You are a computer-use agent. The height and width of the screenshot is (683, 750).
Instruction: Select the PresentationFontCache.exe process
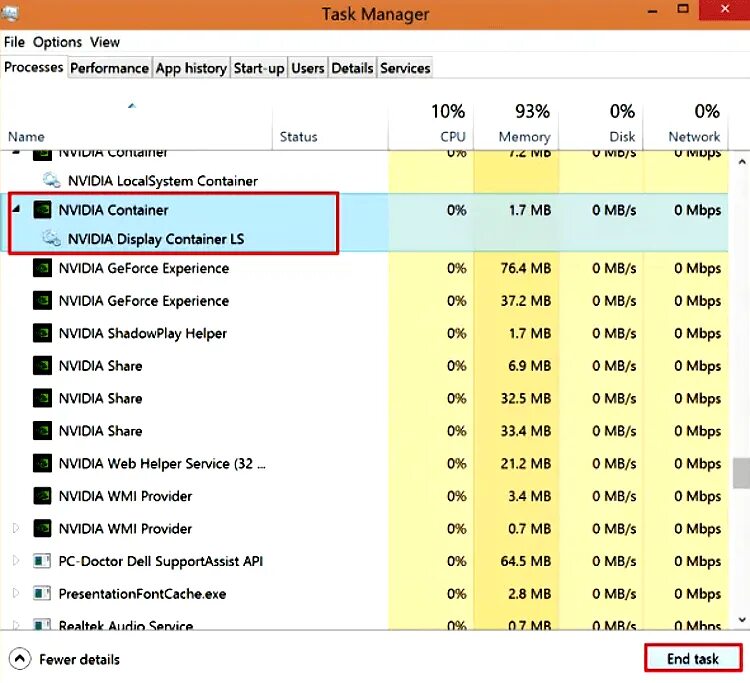click(x=364, y=594)
